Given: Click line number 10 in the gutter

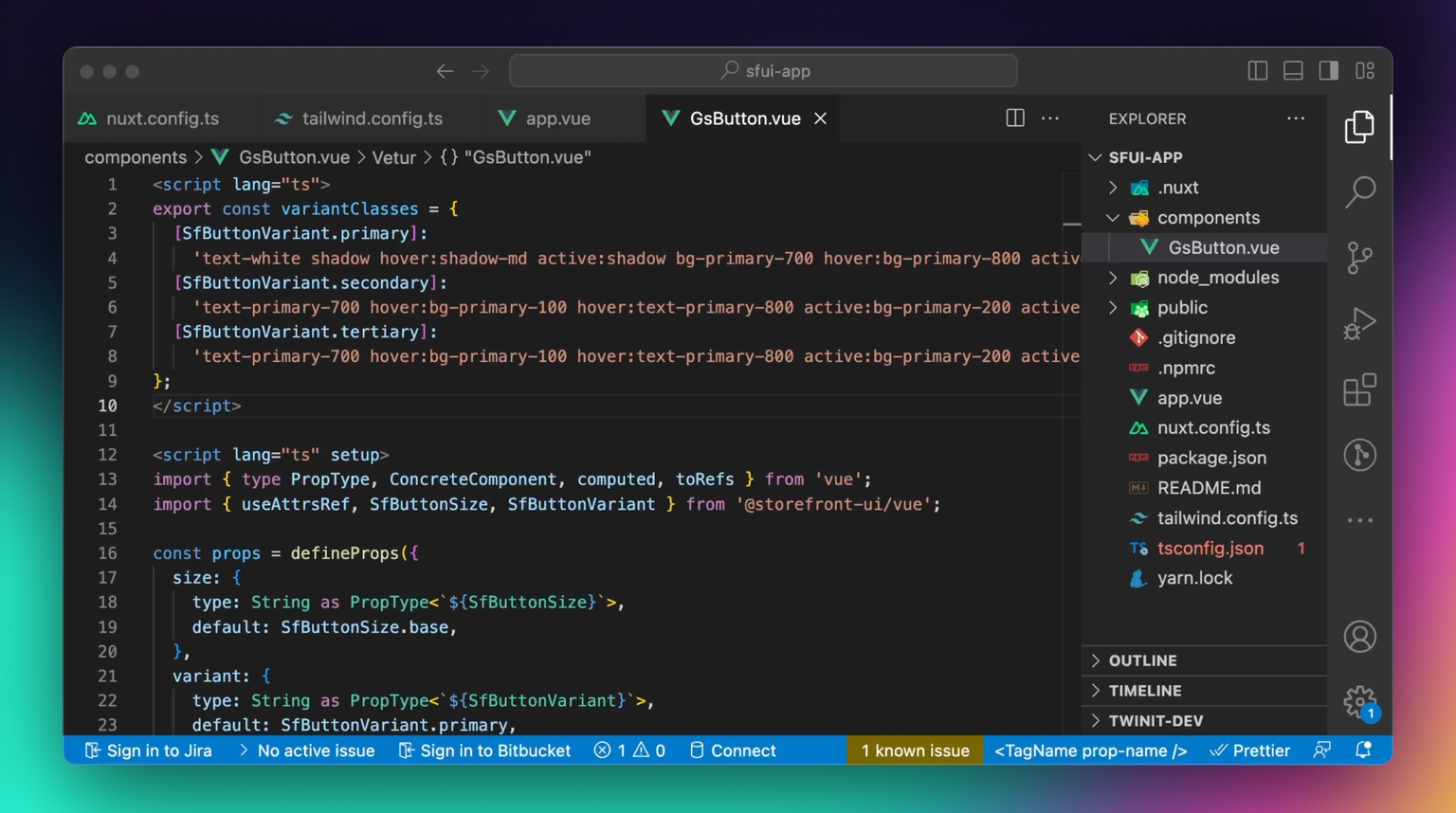Looking at the screenshot, I should (107, 406).
